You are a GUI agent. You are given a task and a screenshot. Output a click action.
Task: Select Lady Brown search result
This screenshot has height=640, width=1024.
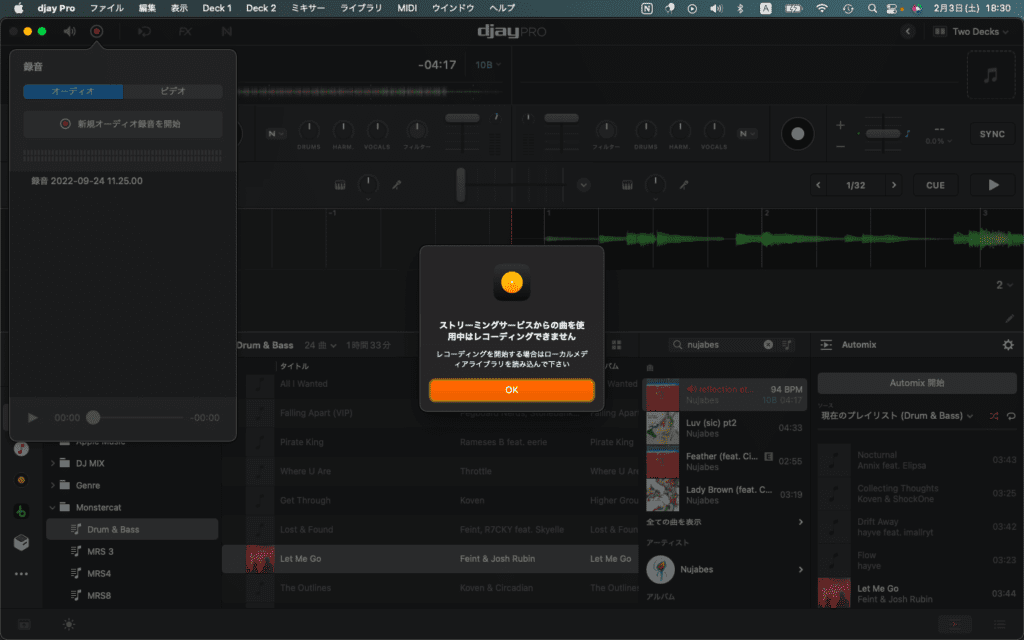click(724, 494)
